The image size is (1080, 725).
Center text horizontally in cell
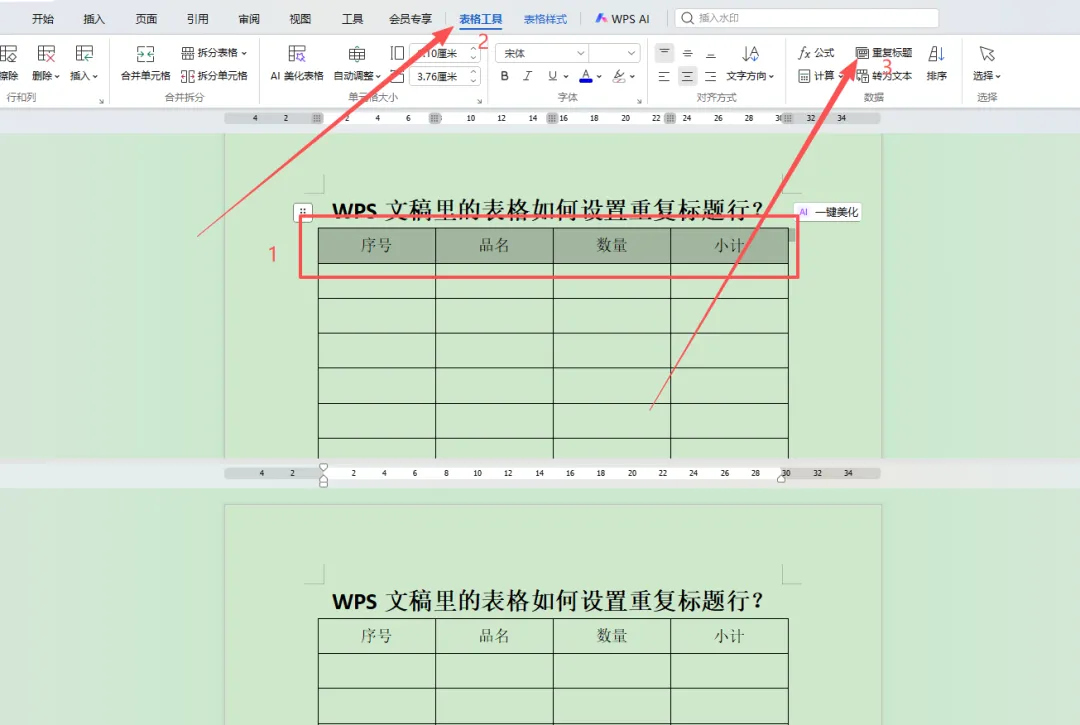[x=687, y=76]
